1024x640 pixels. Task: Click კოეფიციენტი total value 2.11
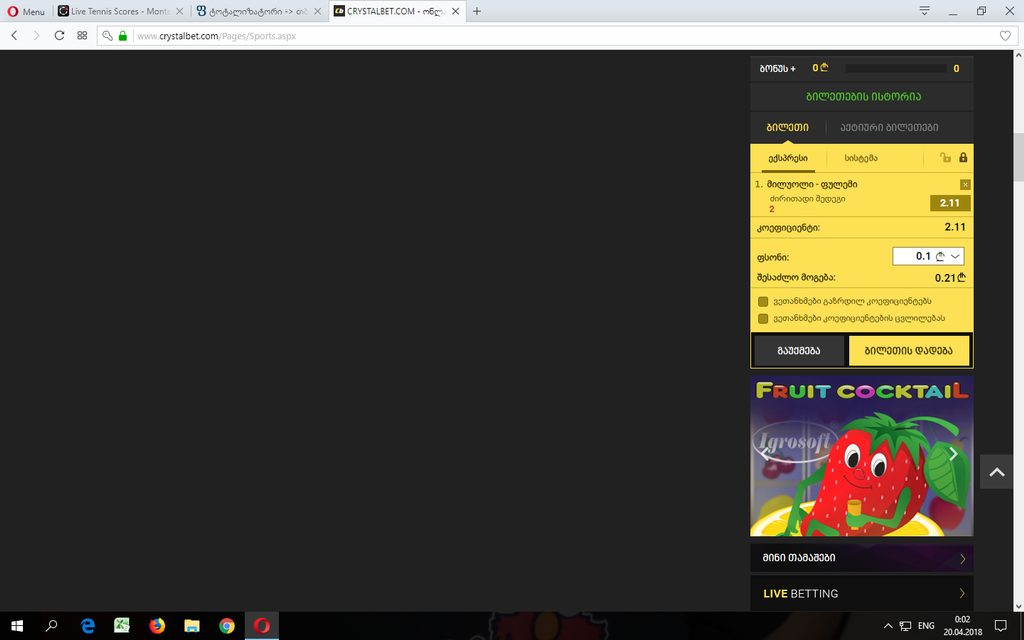coord(955,227)
